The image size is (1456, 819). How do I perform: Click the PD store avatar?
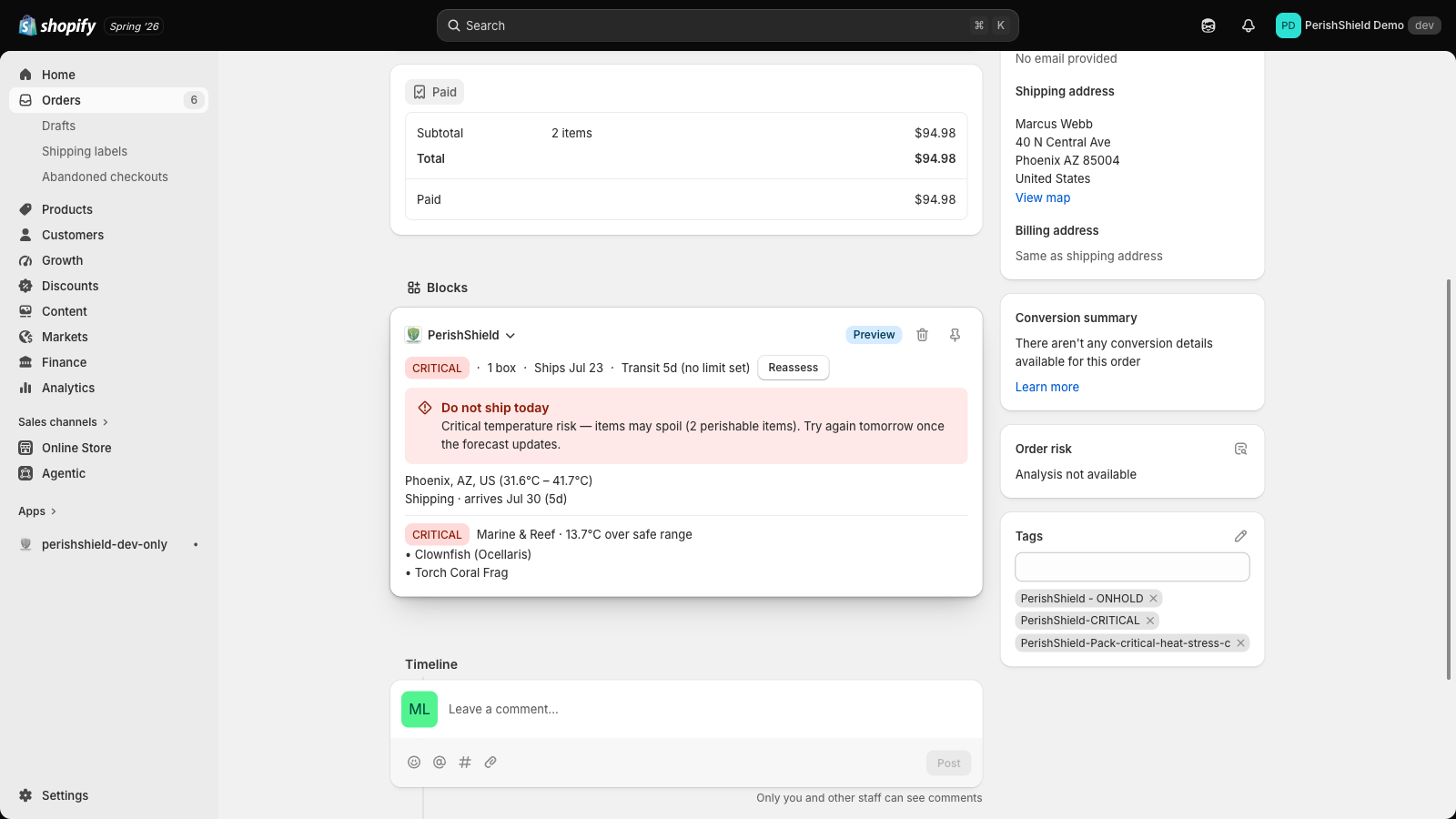(x=1288, y=25)
